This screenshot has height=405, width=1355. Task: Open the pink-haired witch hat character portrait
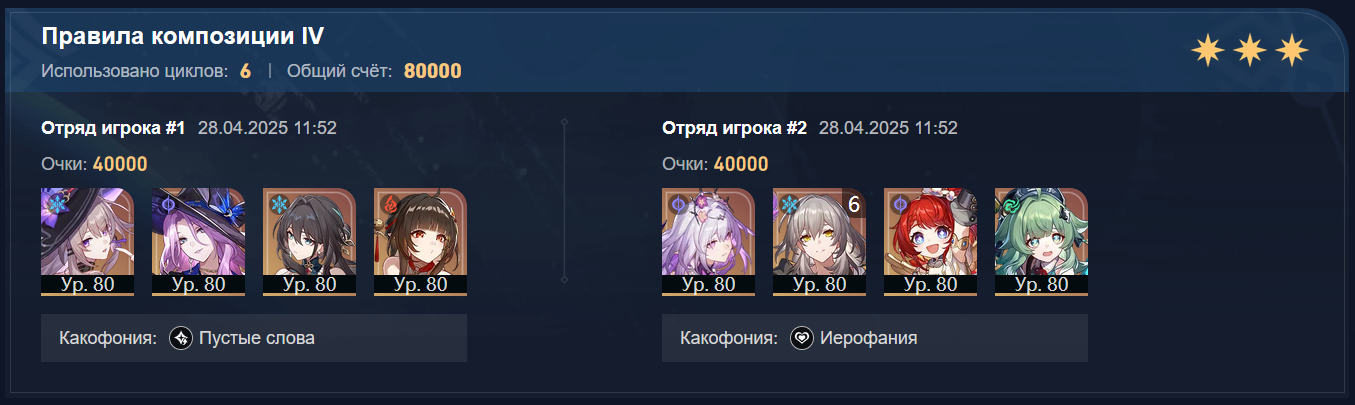(x=198, y=241)
